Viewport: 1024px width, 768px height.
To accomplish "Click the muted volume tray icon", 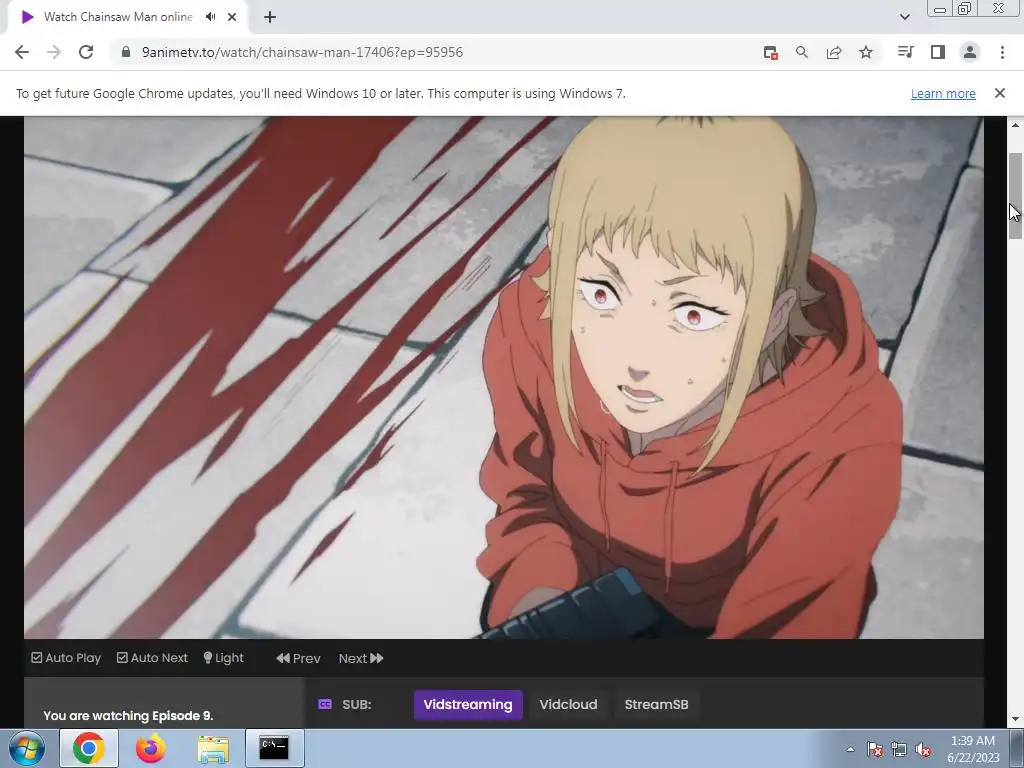I will coord(923,749).
